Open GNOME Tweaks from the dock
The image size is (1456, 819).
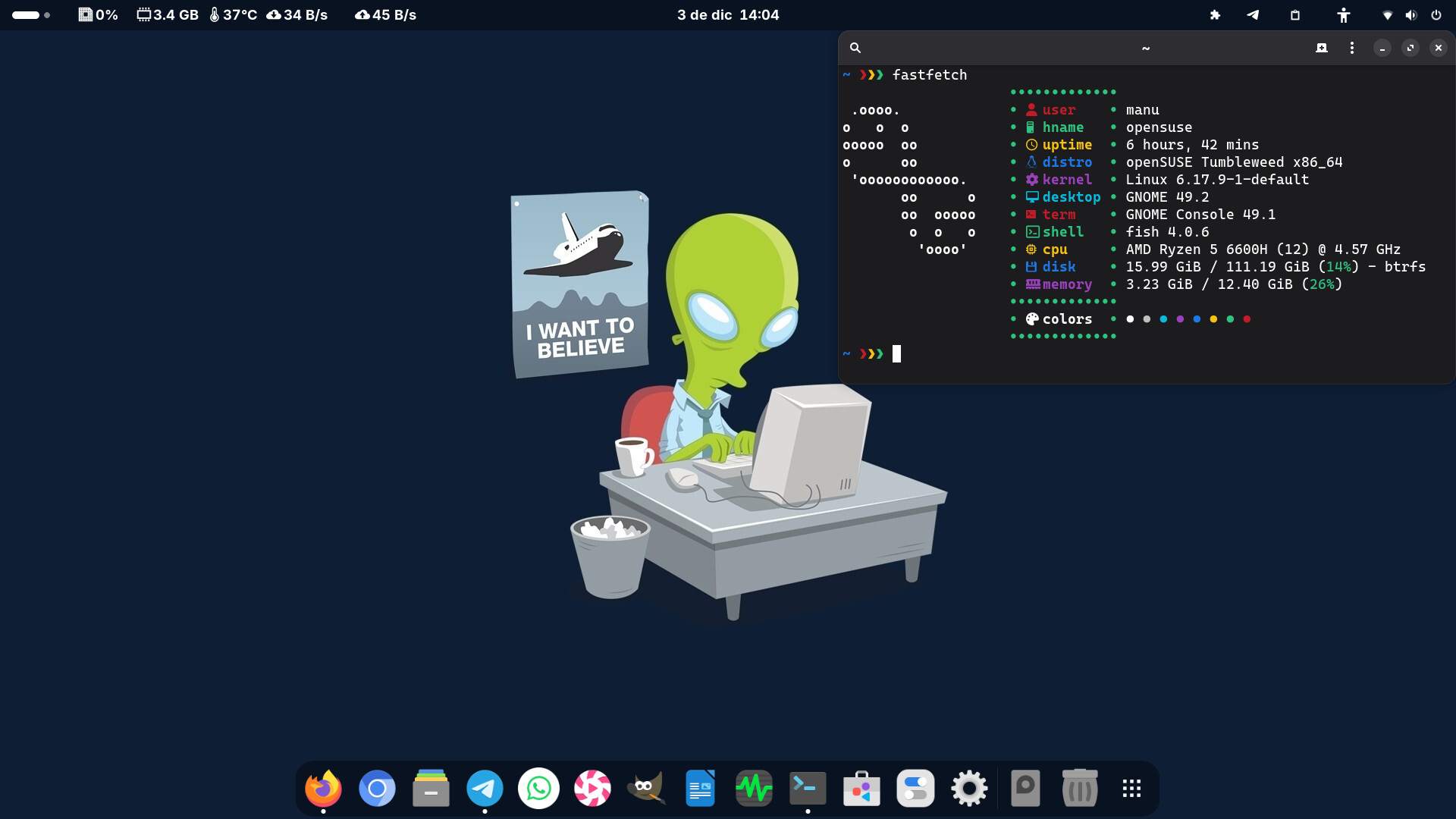pyautogui.click(x=915, y=789)
